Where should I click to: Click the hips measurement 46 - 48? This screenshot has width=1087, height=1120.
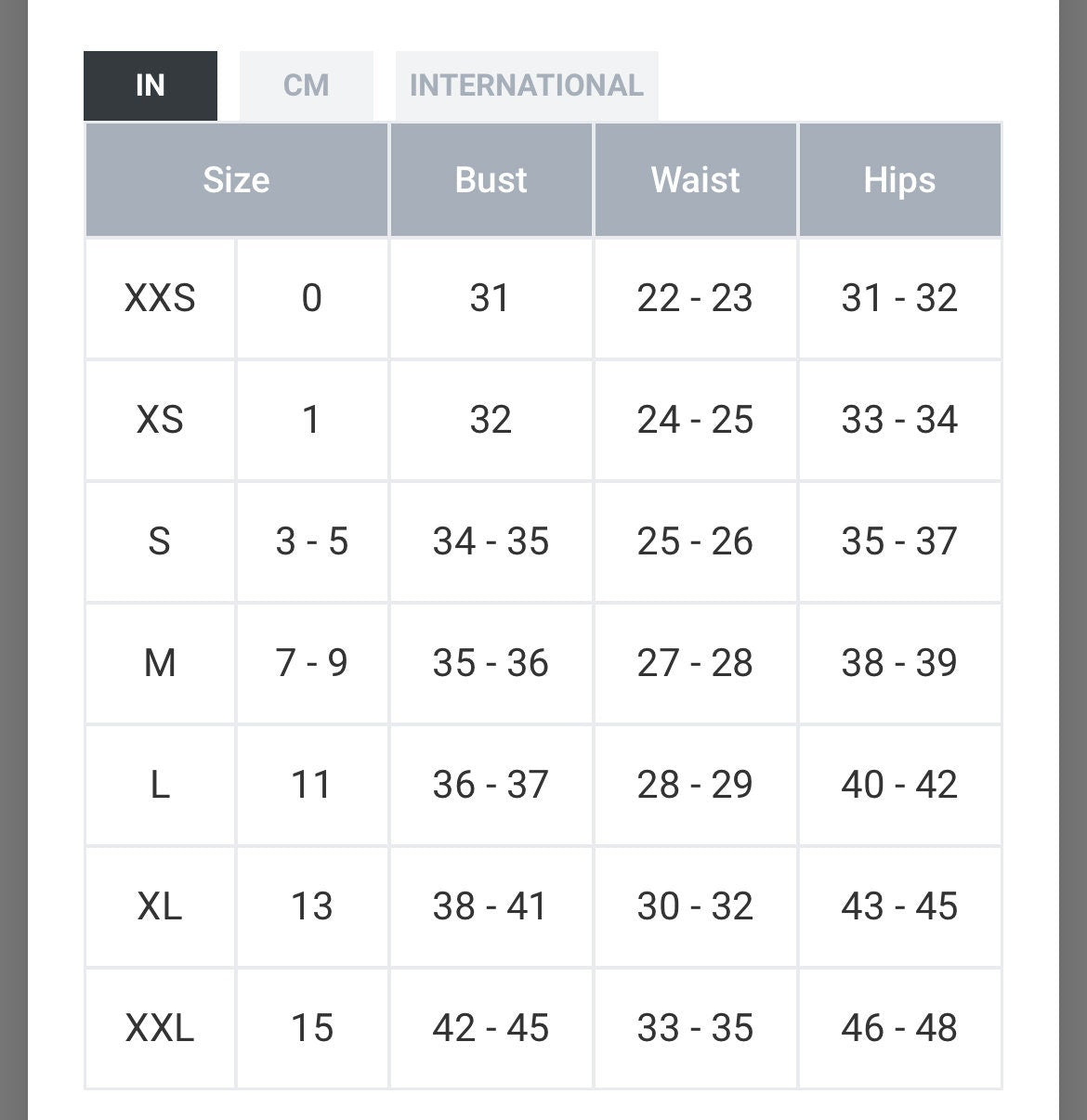click(899, 1028)
